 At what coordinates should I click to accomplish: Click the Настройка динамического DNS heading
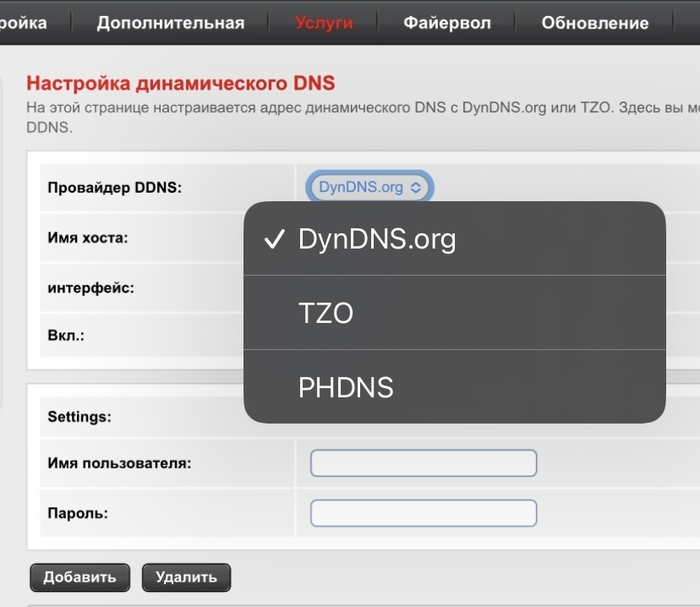click(x=180, y=83)
